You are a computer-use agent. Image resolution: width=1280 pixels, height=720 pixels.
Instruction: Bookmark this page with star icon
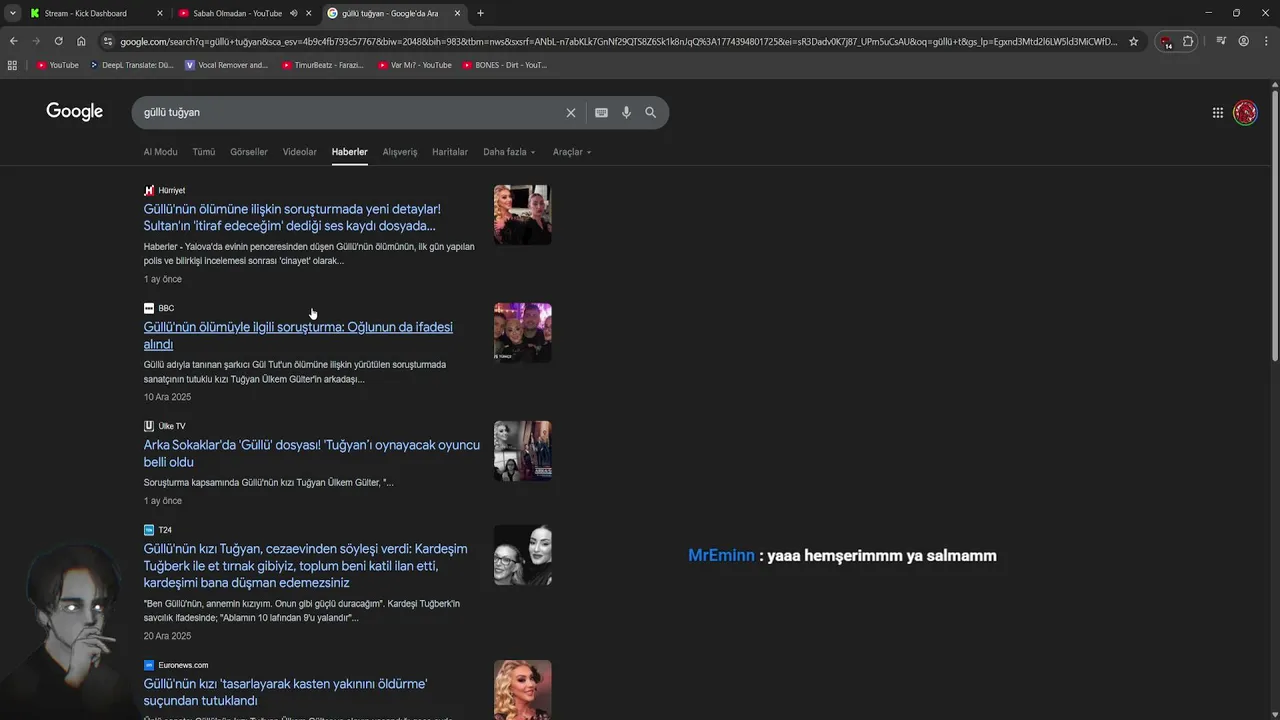pyautogui.click(x=1133, y=41)
